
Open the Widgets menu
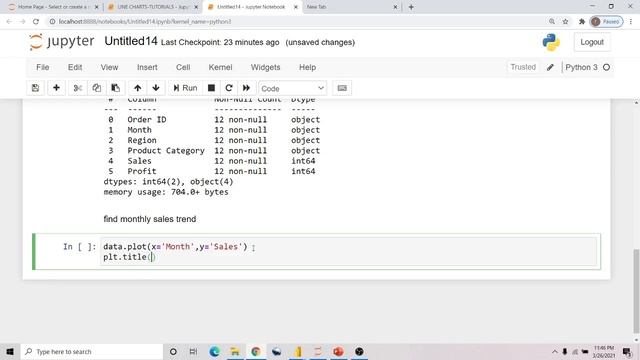click(265, 67)
